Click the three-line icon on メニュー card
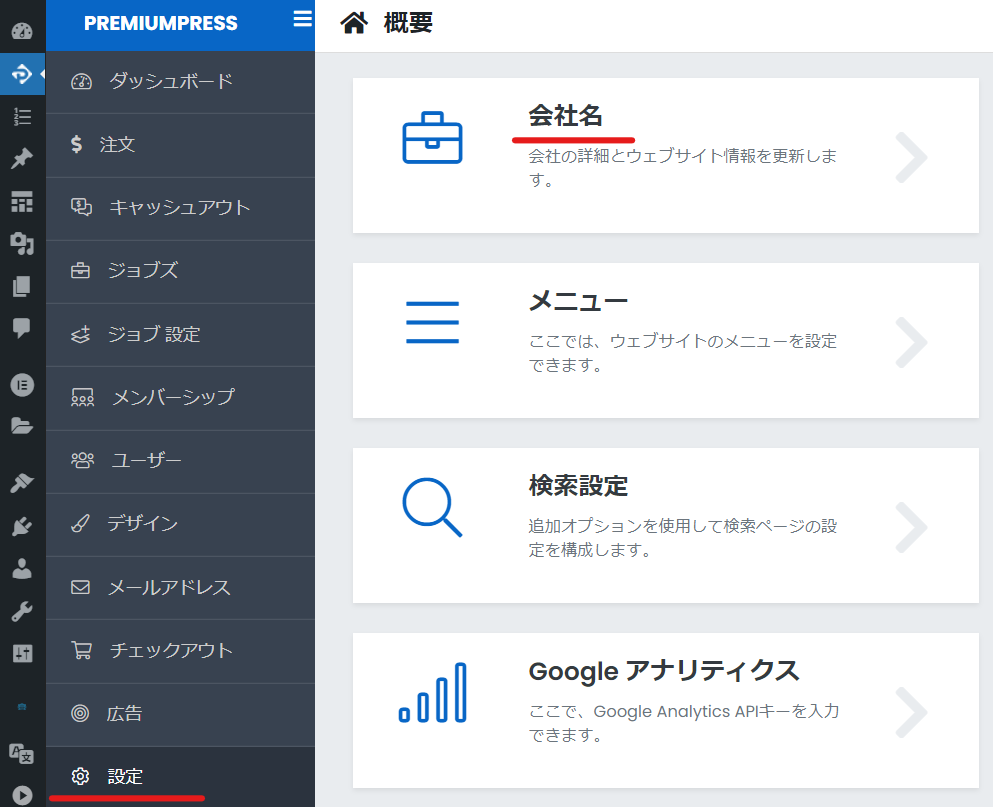This screenshot has height=807, width=993. 433,322
